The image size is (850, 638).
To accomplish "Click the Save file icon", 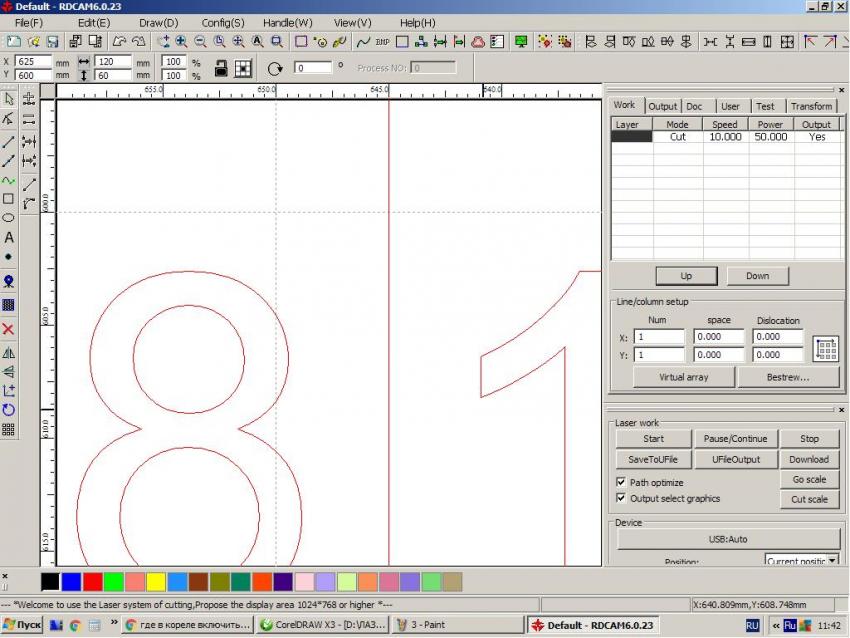I will click(x=52, y=42).
